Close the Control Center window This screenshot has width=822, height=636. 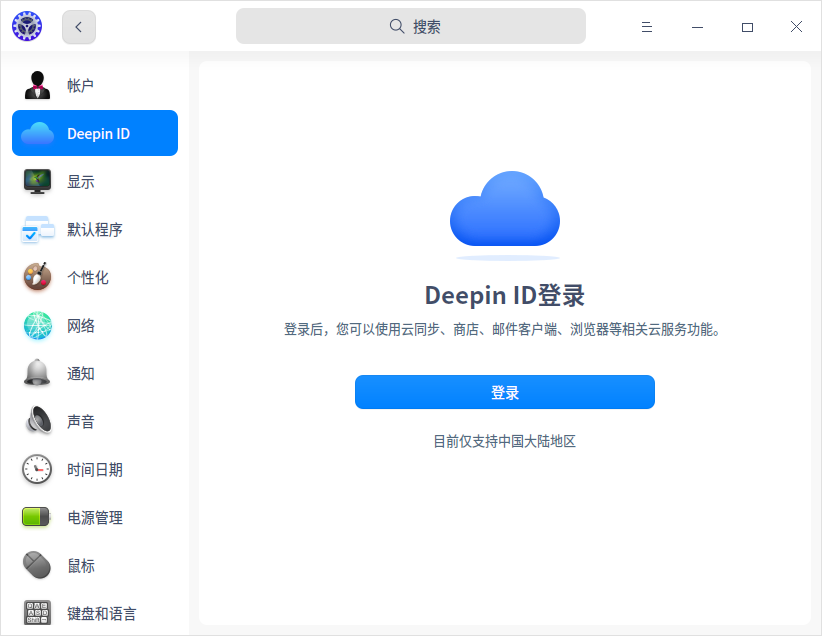[796, 27]
